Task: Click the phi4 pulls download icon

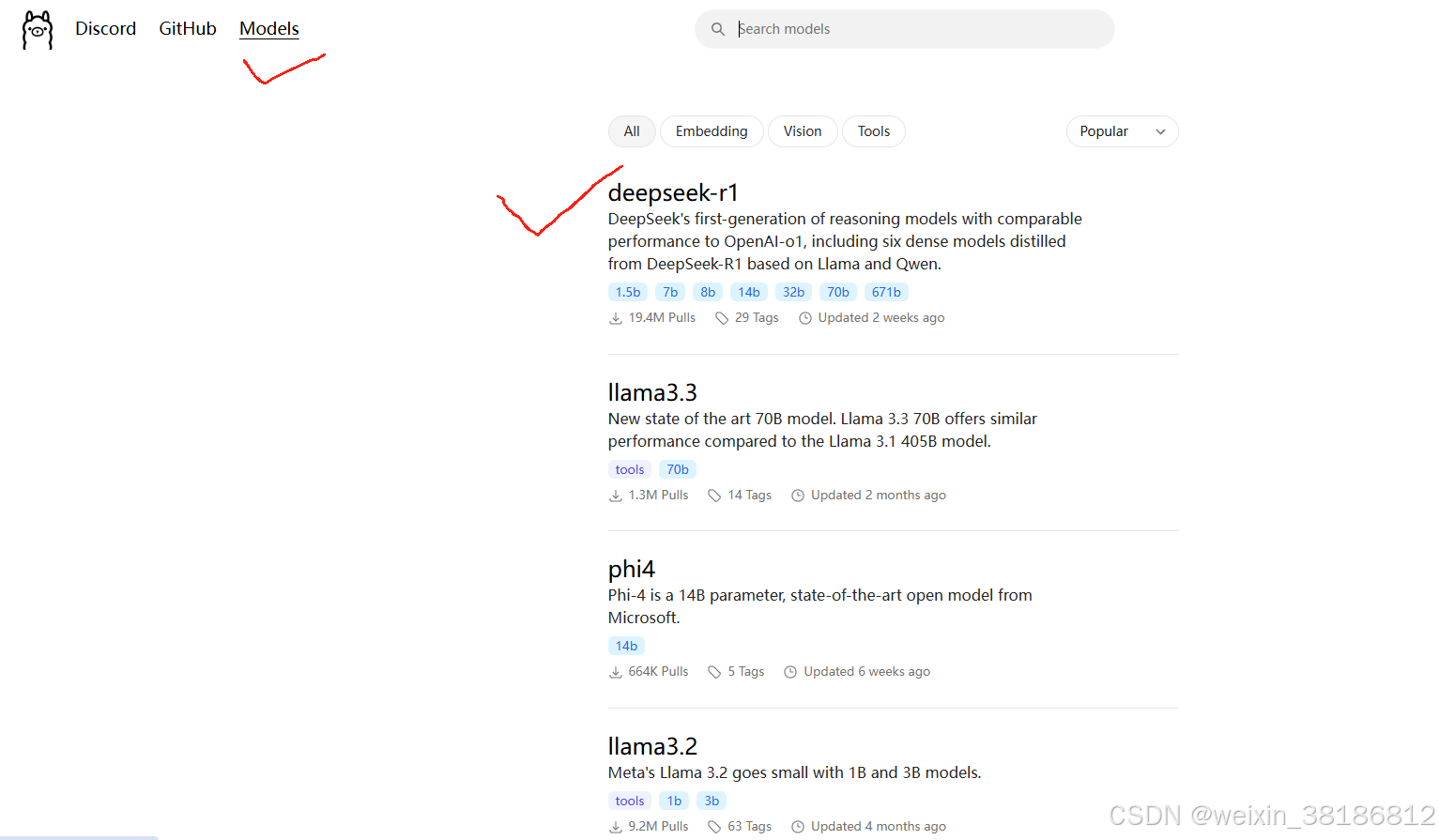Action: tap(616, 672)
